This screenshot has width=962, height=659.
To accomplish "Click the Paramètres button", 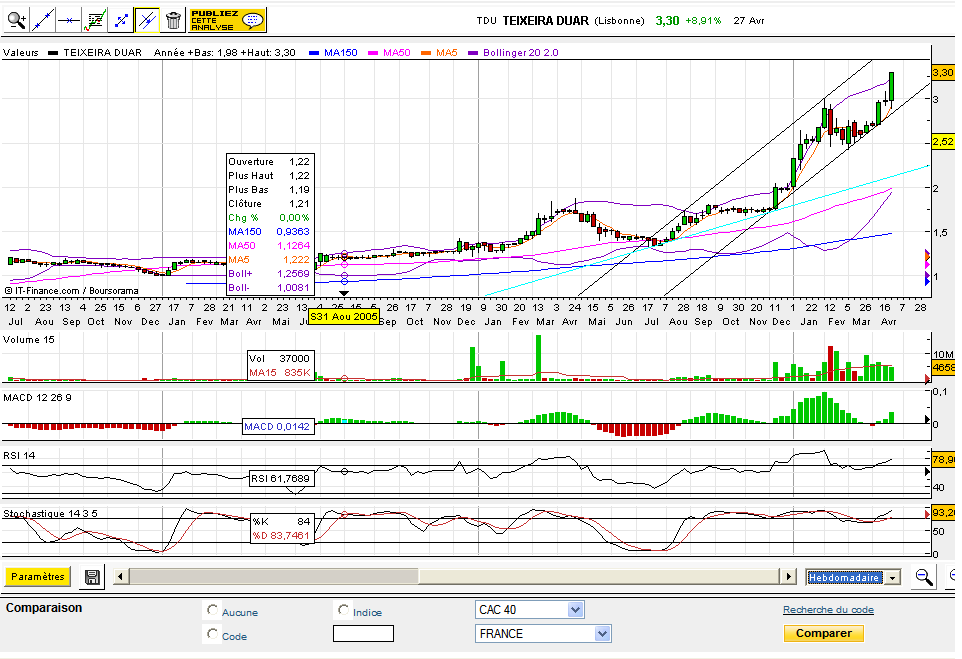I will click(38, 577).
